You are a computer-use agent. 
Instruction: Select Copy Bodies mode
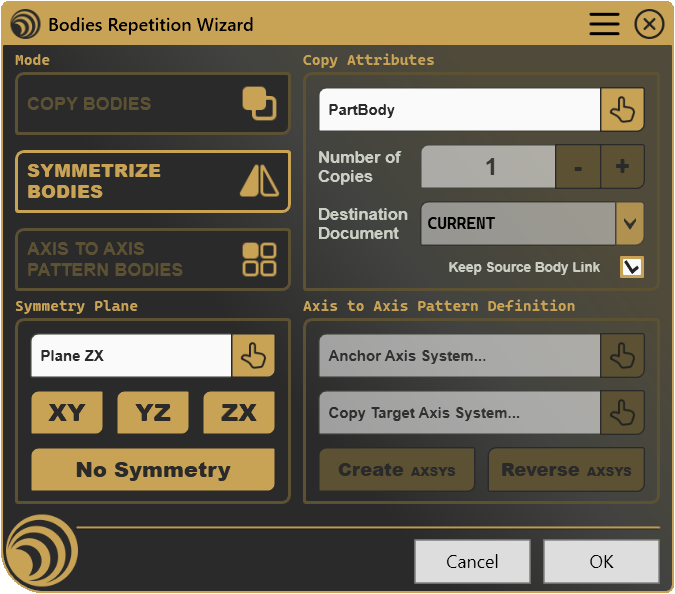coord(153,104)
